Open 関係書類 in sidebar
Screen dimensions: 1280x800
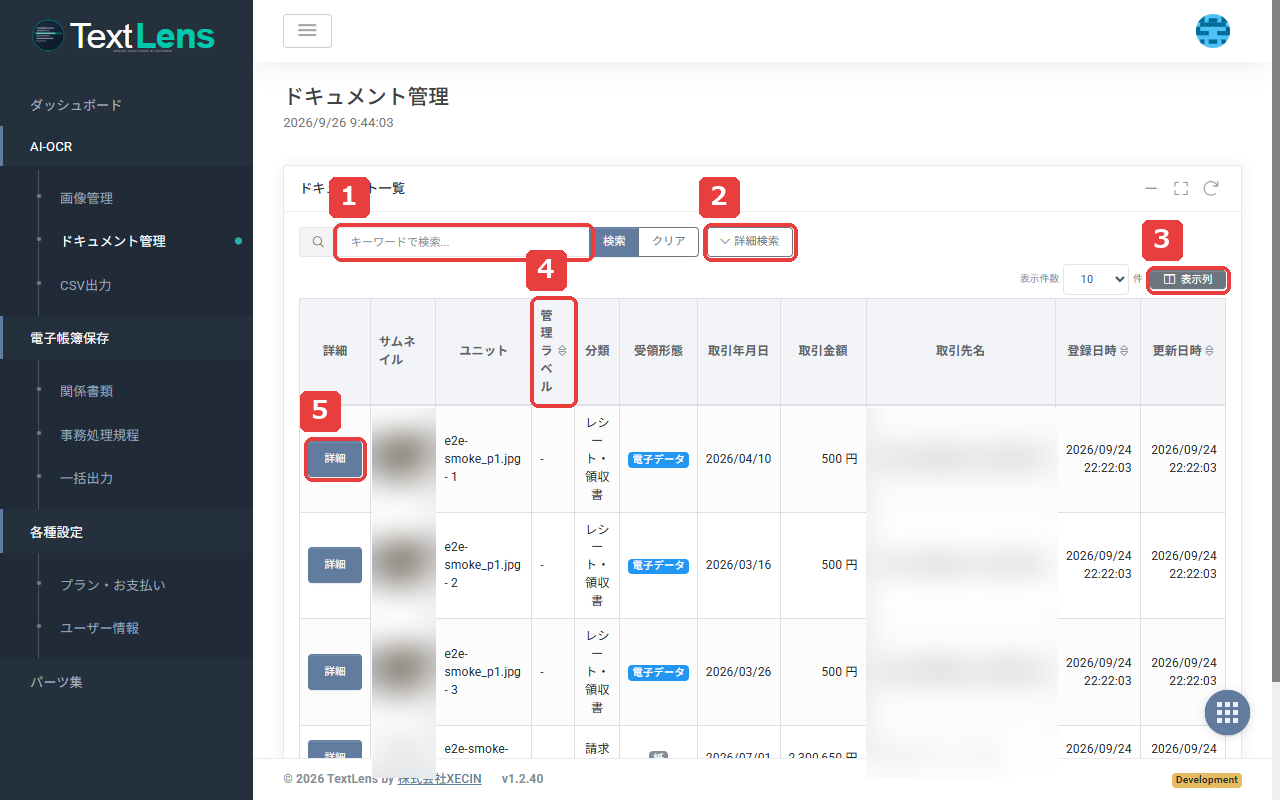pos(87,391)
